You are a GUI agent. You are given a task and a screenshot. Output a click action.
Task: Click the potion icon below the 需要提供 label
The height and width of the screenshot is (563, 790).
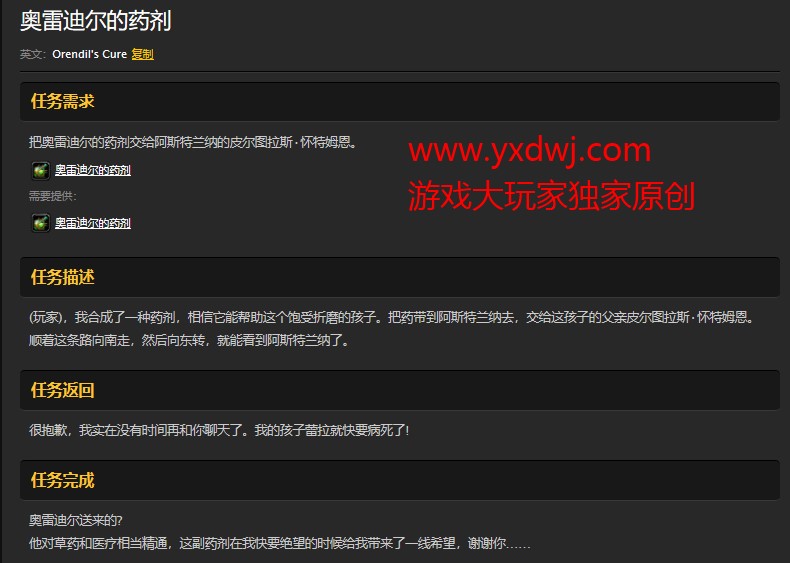[x=40, y=223]
